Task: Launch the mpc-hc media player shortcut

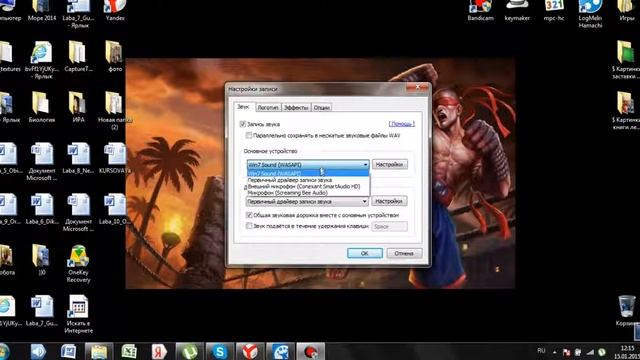Action: (x=554, y=10)
